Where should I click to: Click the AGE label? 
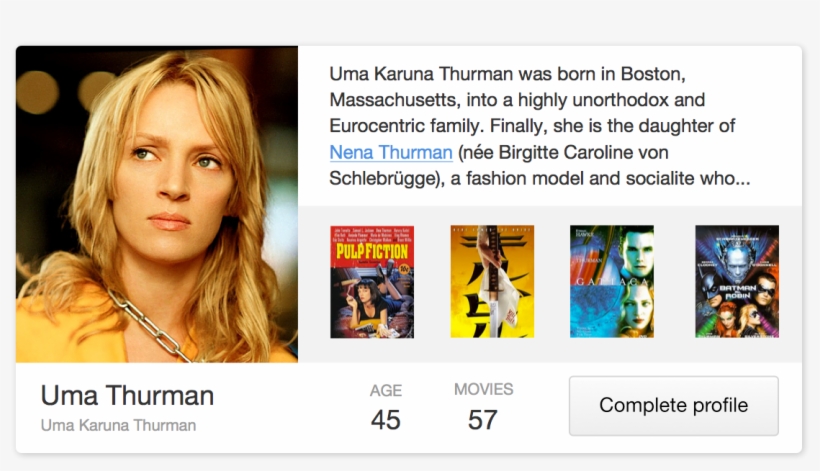coord(386,391)
